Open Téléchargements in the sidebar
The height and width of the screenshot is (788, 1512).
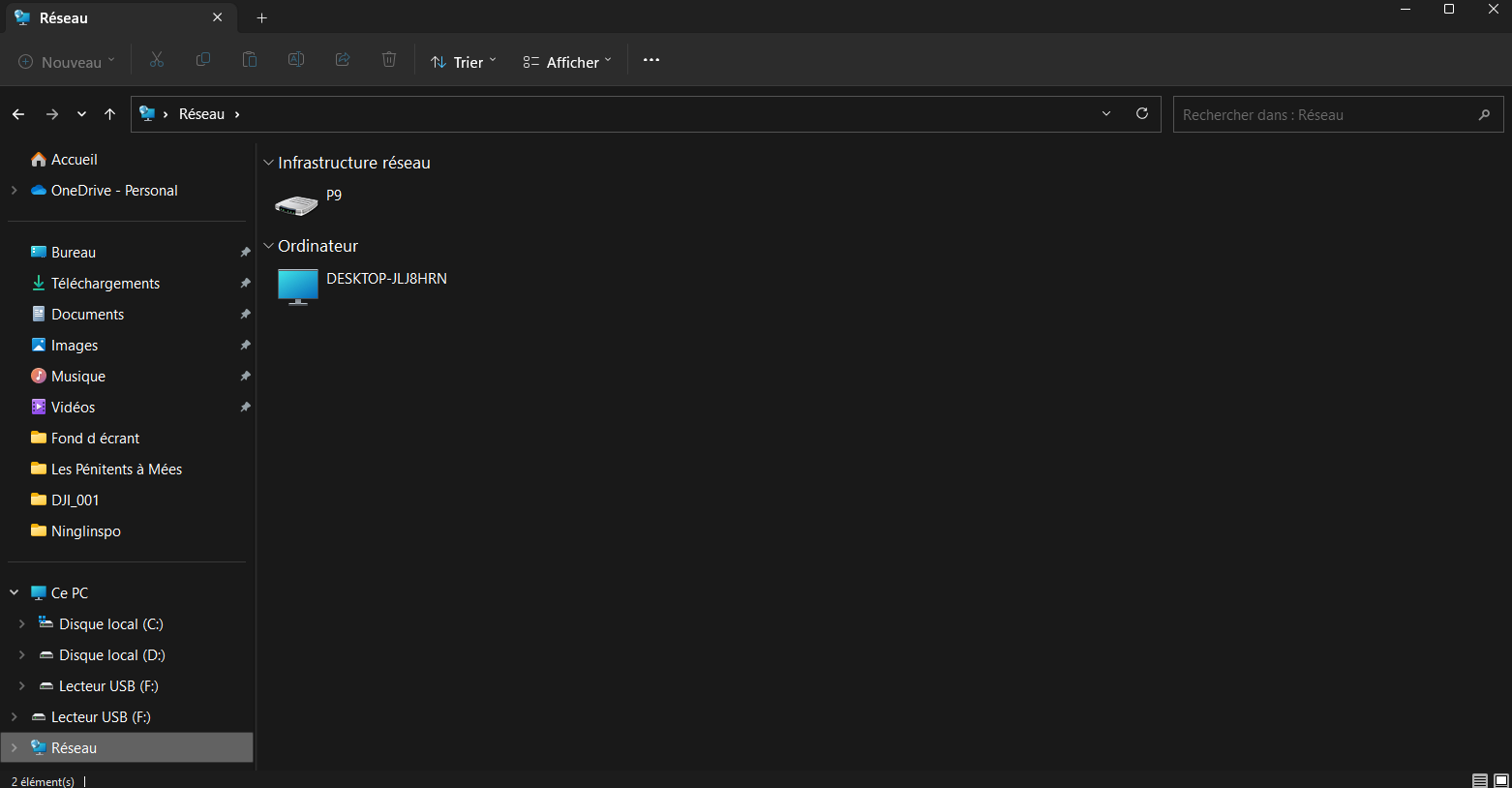(x=106, y=284)
